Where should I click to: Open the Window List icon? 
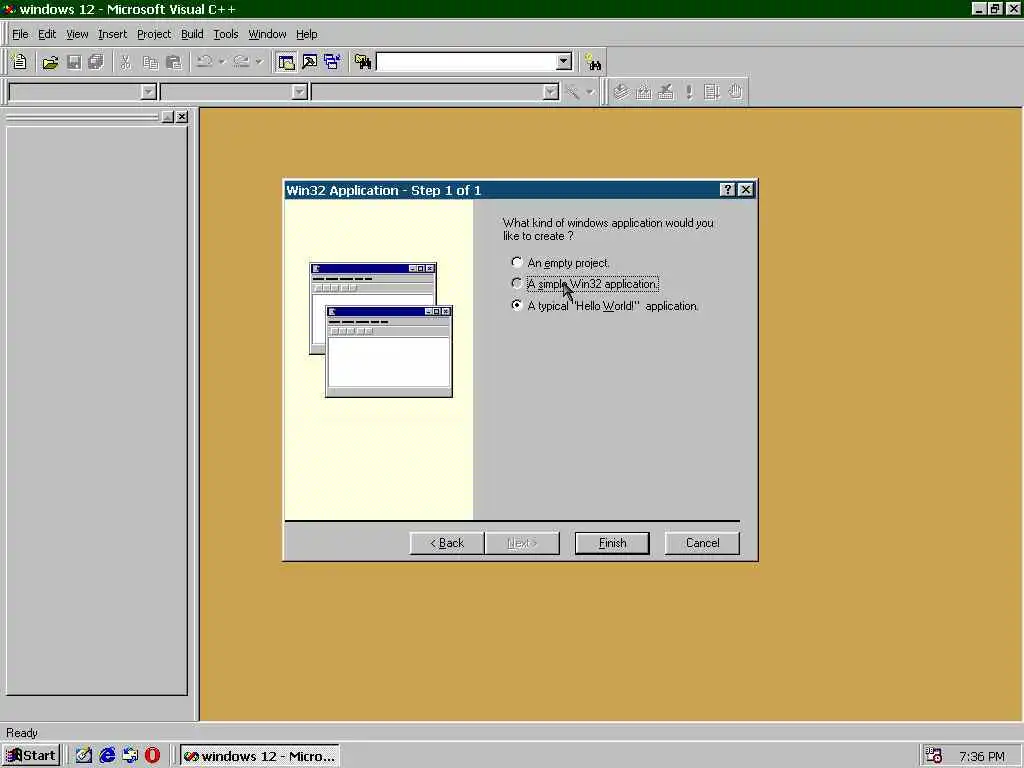coord(332,62)
